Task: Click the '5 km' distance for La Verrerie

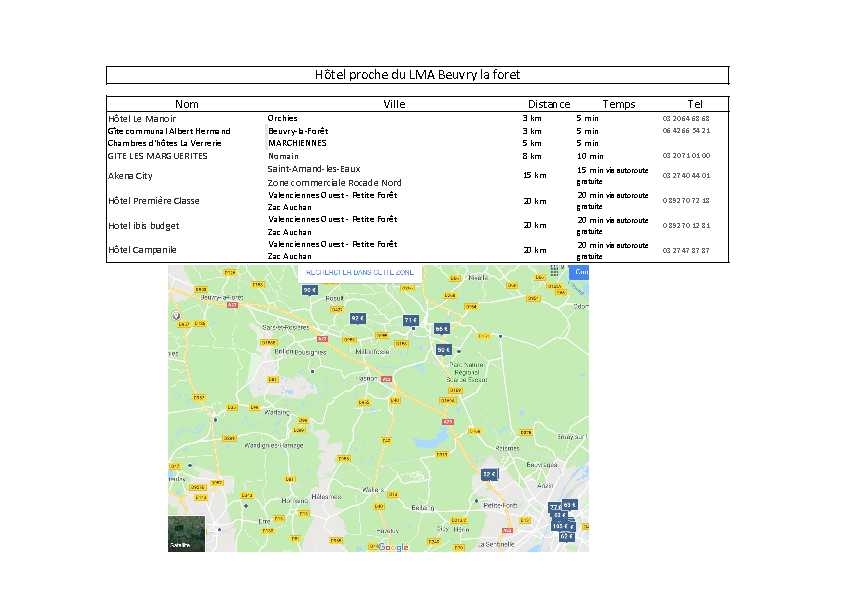Action: (532, 143)
